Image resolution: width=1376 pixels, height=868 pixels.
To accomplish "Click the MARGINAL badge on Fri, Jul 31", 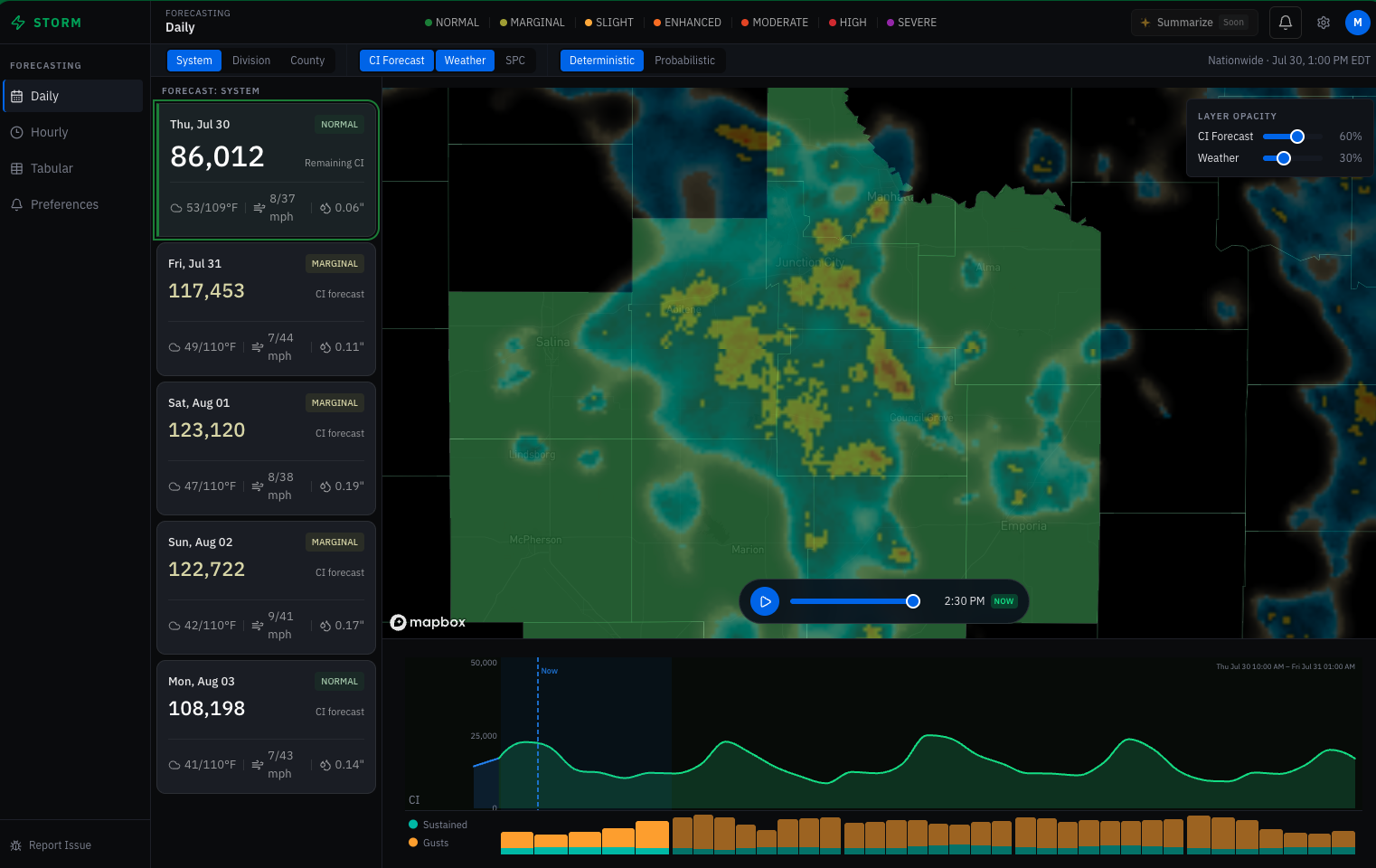I will click(x=335, y=264).
